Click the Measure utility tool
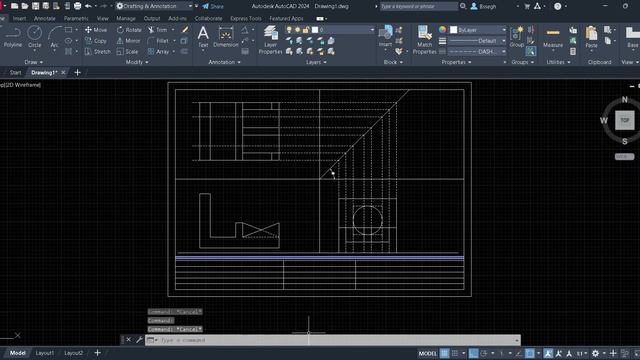Image resolution: width=640 pixels, height=360 pixels. [553, 37]
